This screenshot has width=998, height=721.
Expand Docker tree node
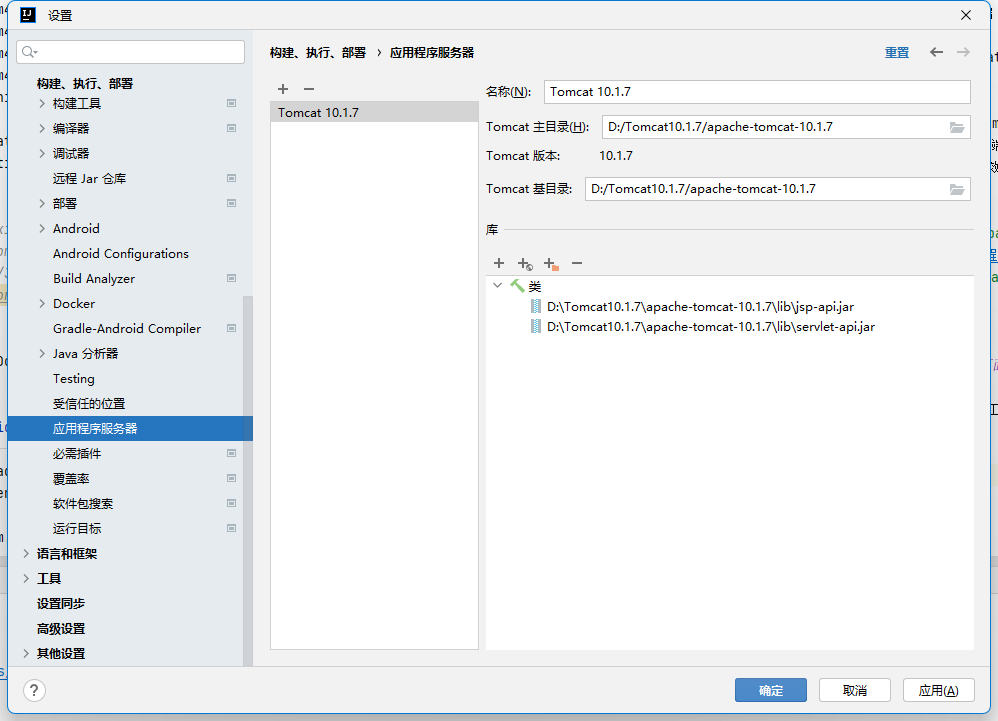pos(42,304)
